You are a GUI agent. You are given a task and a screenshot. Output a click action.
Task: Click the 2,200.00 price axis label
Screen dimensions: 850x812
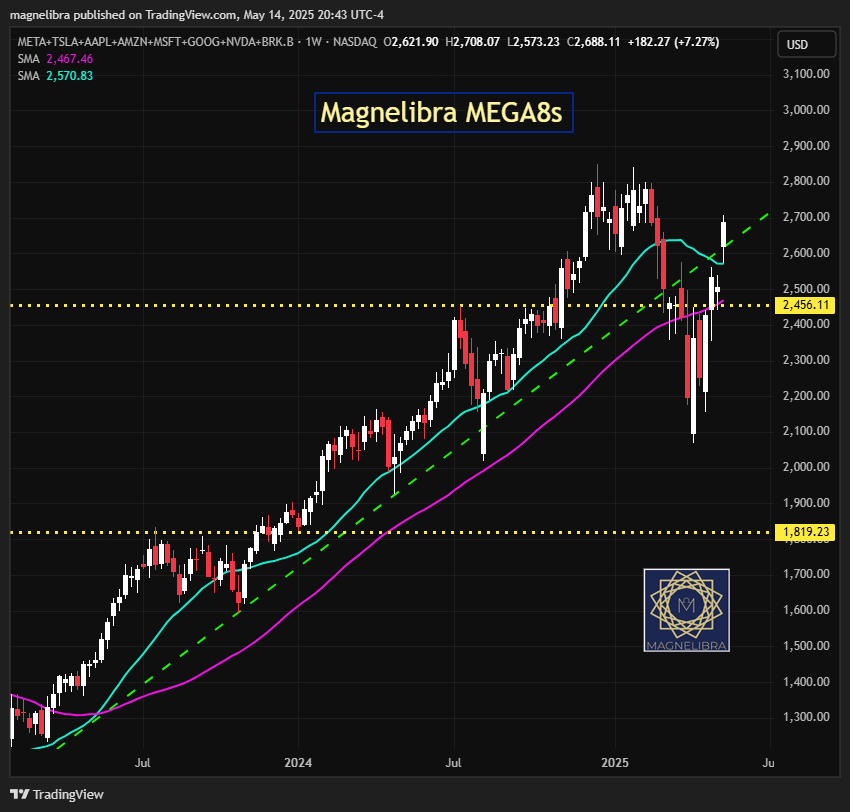pos(806,395)
